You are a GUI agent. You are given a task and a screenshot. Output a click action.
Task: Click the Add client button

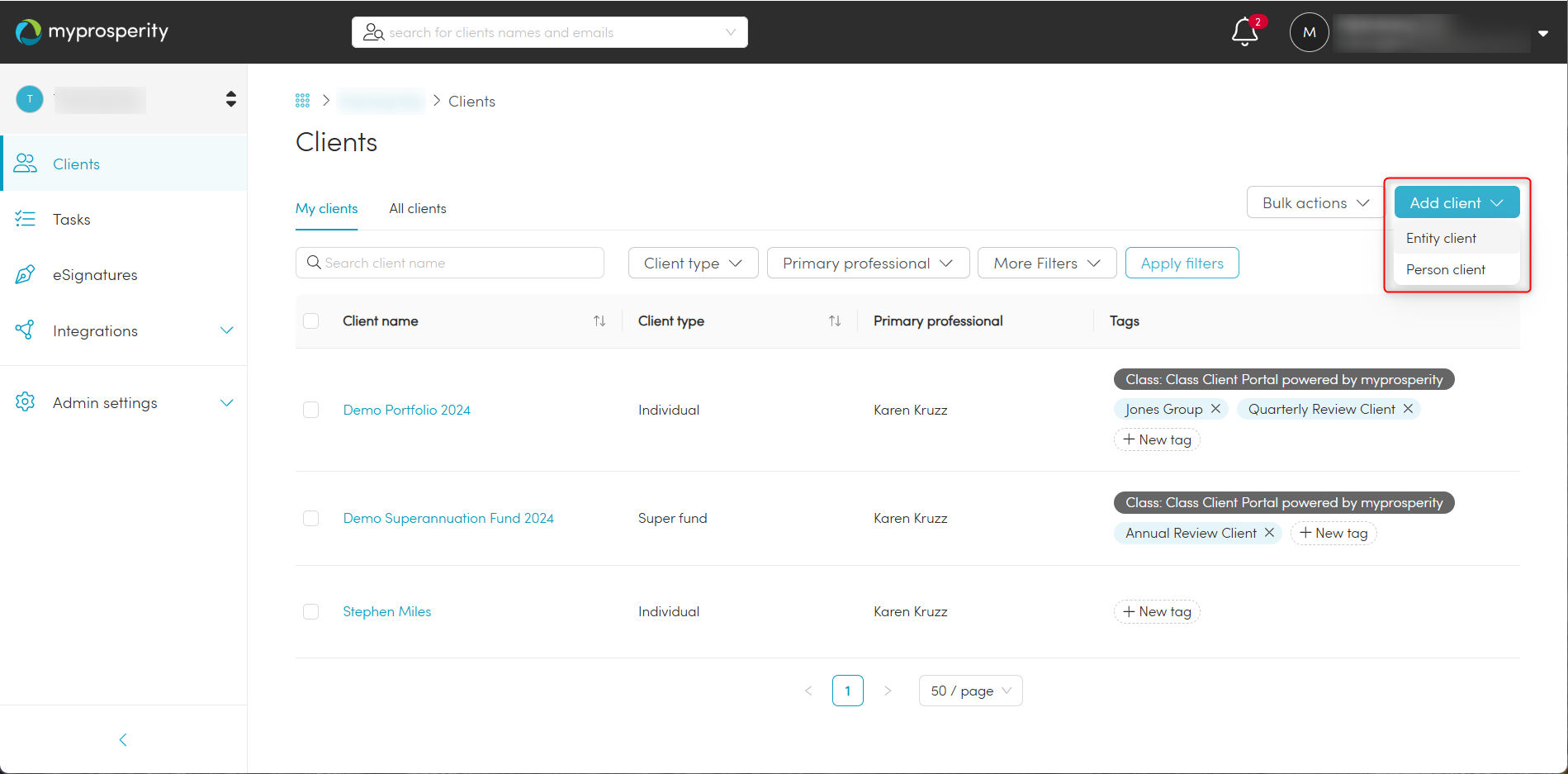coord(1457,202)
